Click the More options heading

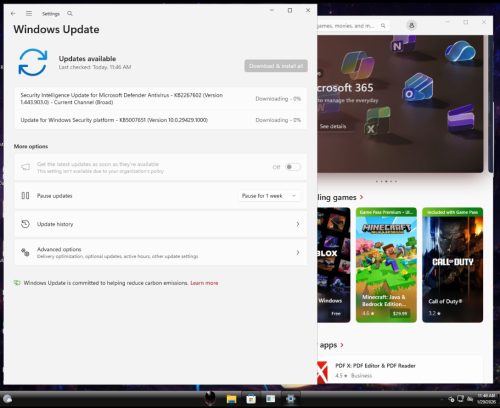(31, 146)
